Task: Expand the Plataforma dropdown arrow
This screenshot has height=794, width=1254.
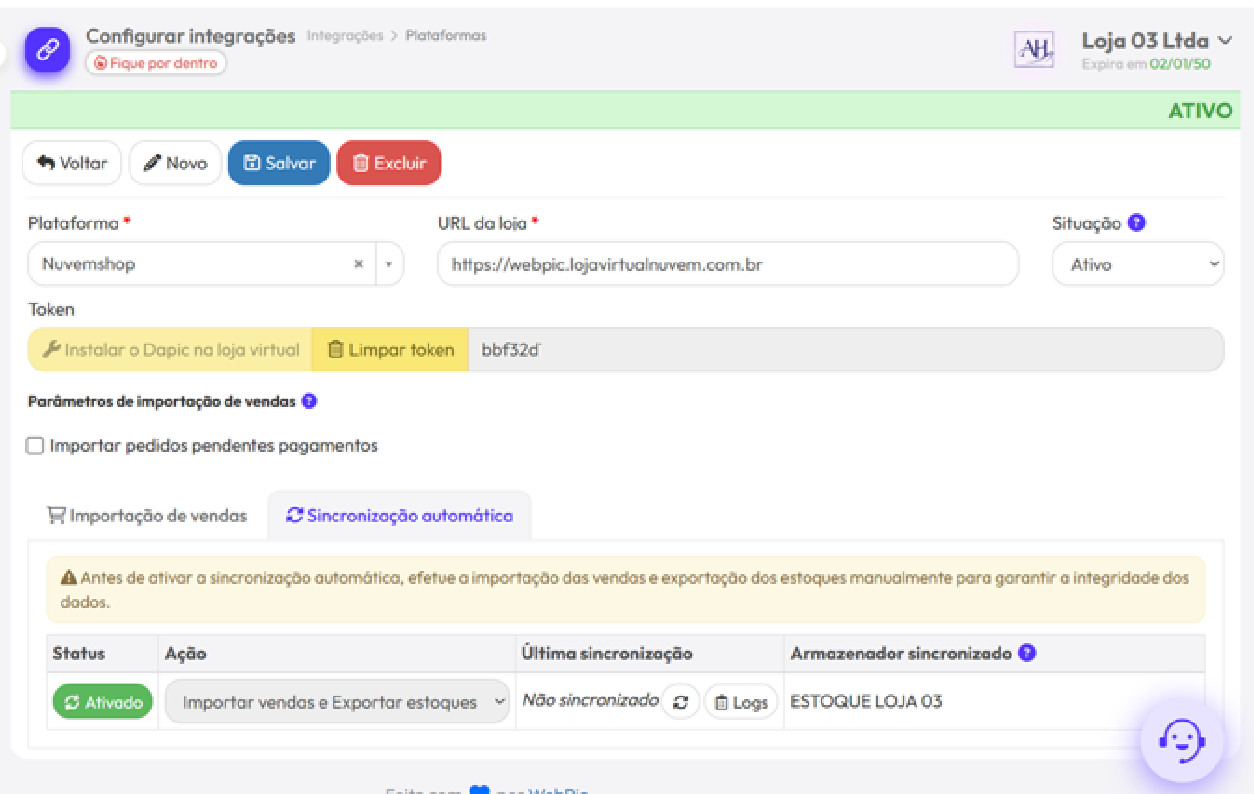Action: point(390,263)
